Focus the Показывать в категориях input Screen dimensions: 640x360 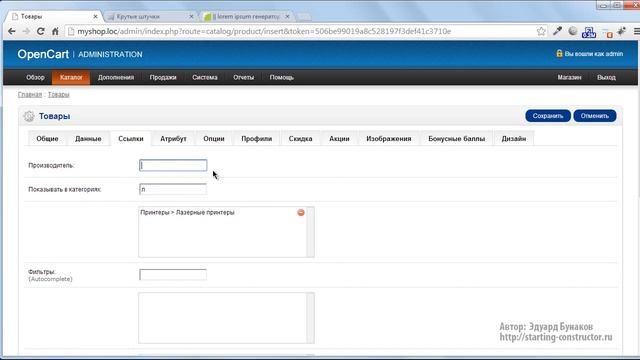pos(173,189)
